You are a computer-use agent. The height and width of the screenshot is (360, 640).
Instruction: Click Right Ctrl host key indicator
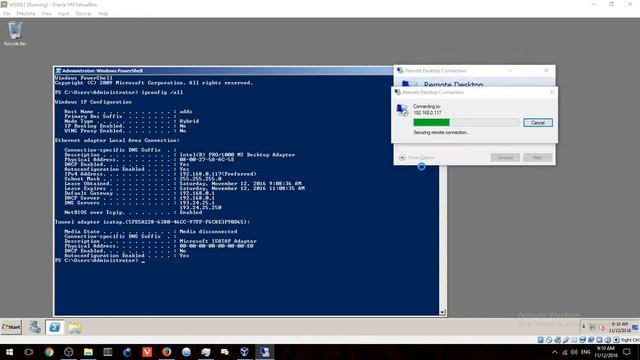pos(630,340)
